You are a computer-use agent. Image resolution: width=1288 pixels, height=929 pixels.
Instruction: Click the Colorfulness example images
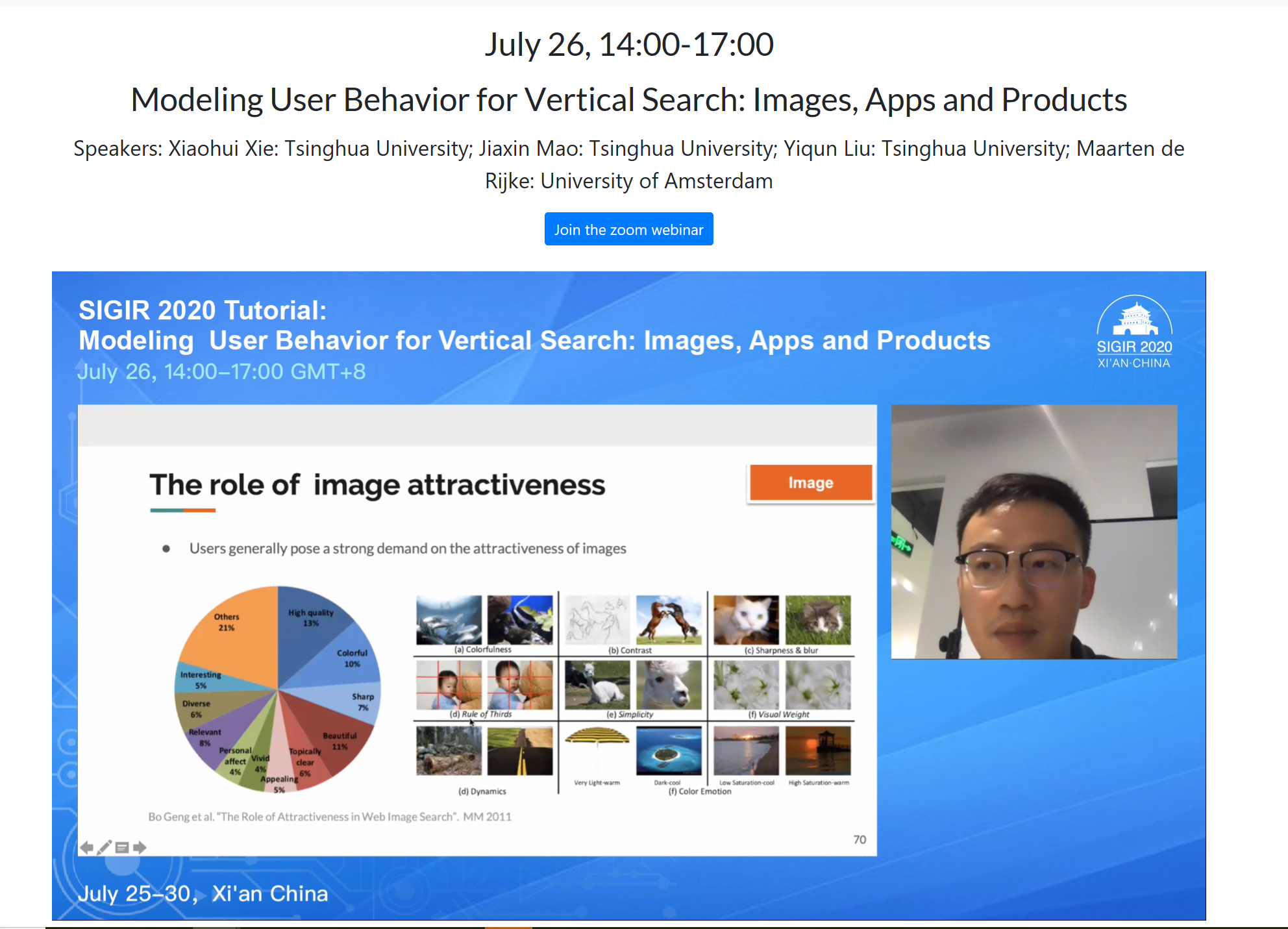pyautogui.click(x=484, y=619)
